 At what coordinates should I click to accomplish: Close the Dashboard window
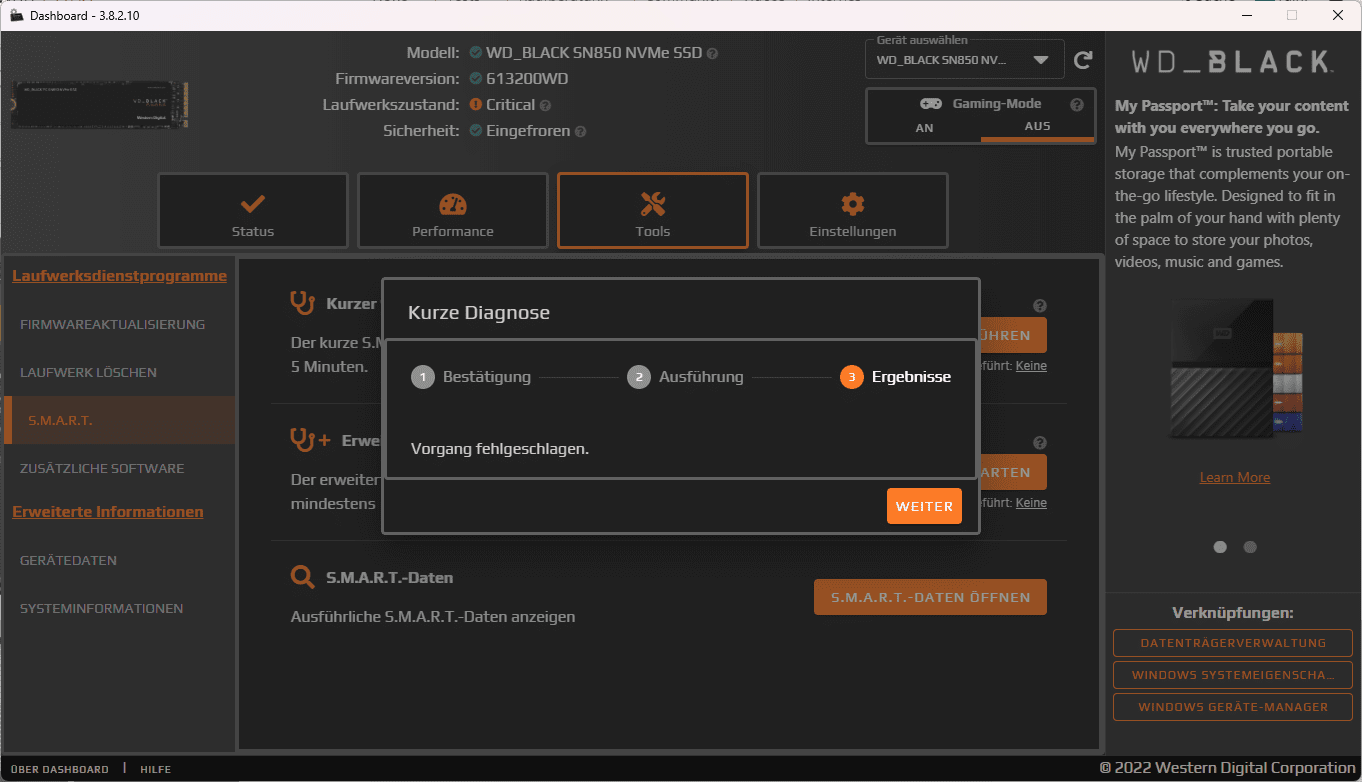click(1338, 15)
